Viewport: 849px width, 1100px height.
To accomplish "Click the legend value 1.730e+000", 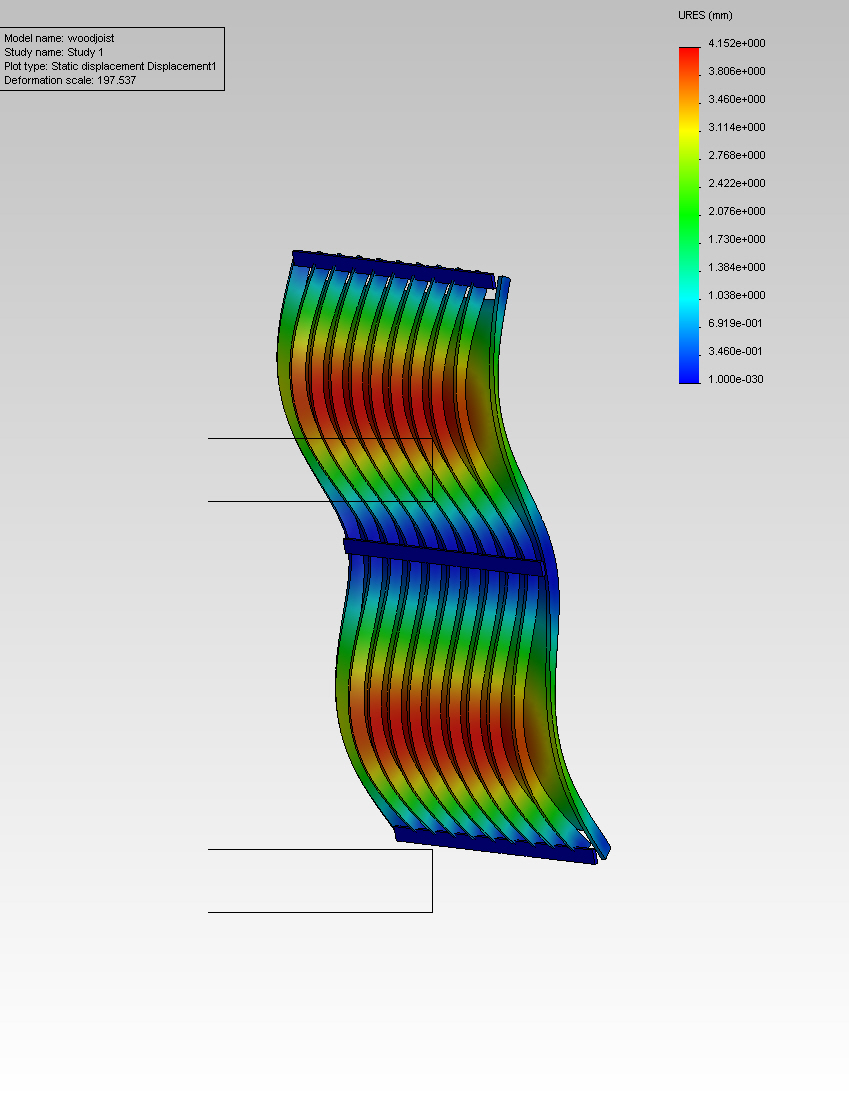I will (x=737, y=240).
